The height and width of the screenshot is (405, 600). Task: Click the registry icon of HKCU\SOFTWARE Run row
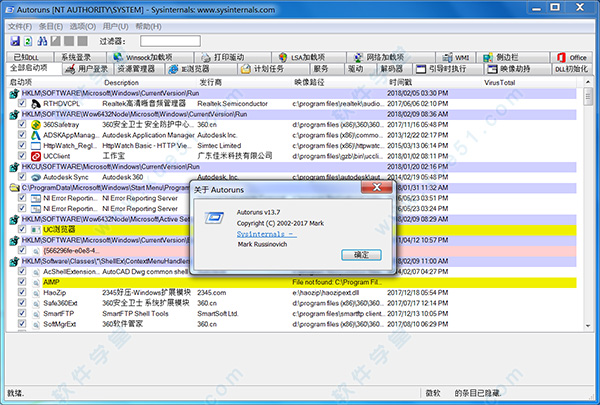pos(14,167)
